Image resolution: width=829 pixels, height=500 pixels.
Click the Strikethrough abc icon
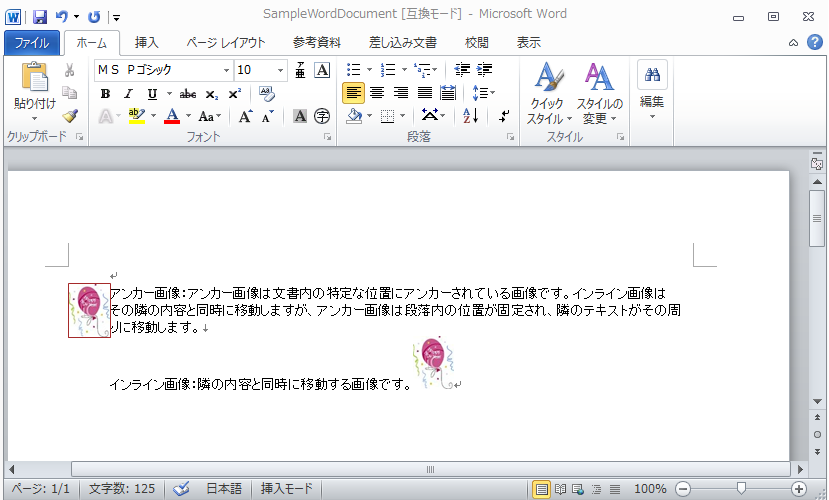pos(188,93)
